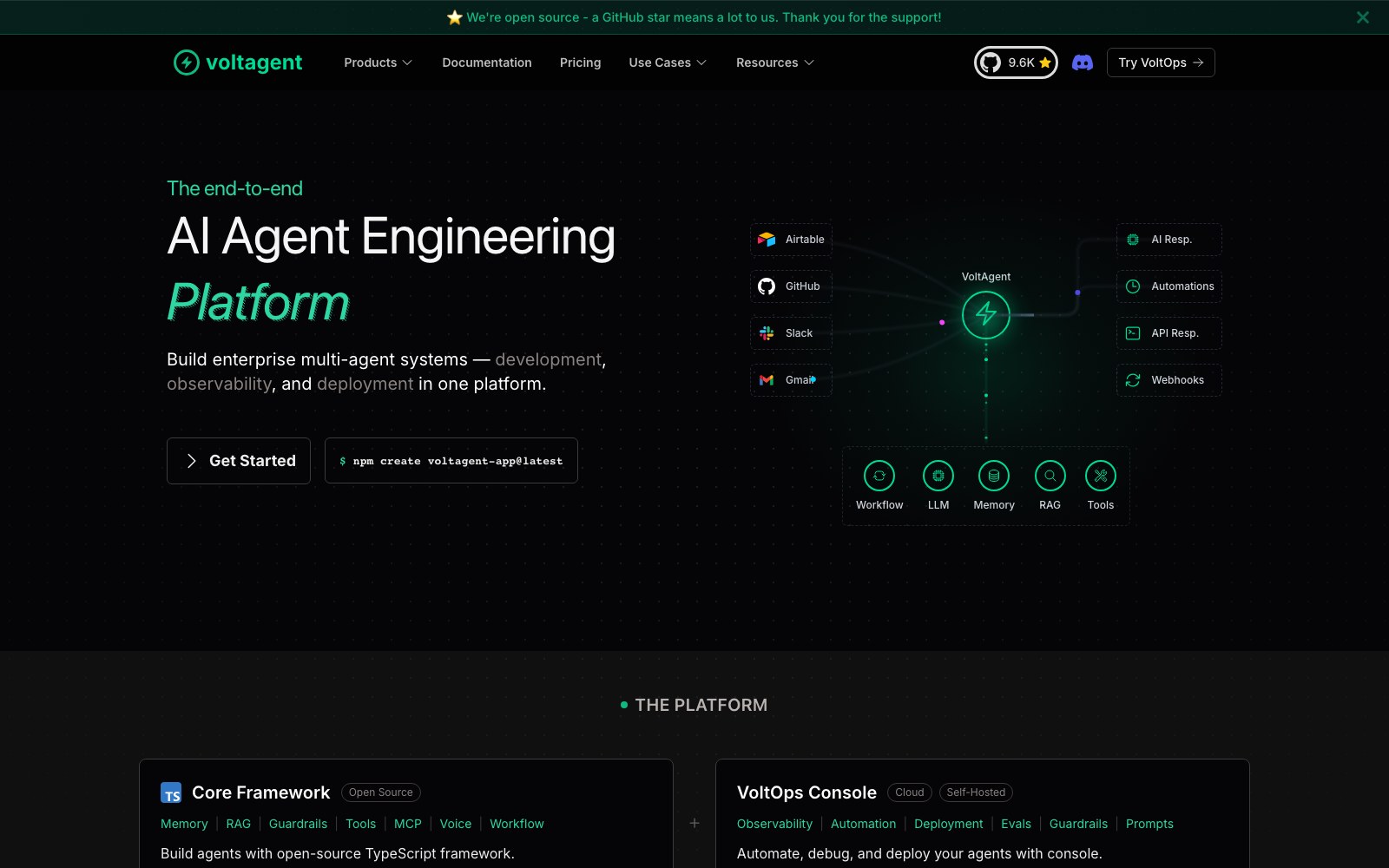1389x868 pixels.
Task: Click the Webhooks refresh icon
Action: pyautogui.click(x=1133, y=380)
